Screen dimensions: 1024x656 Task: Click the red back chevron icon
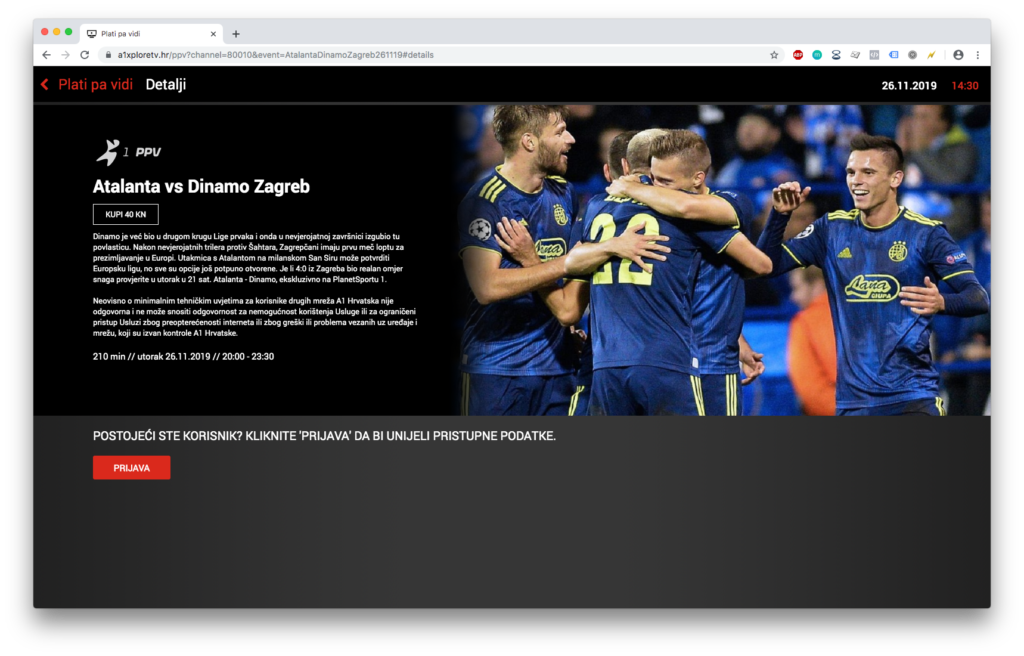pyautogui.click(x=44, y=85)
